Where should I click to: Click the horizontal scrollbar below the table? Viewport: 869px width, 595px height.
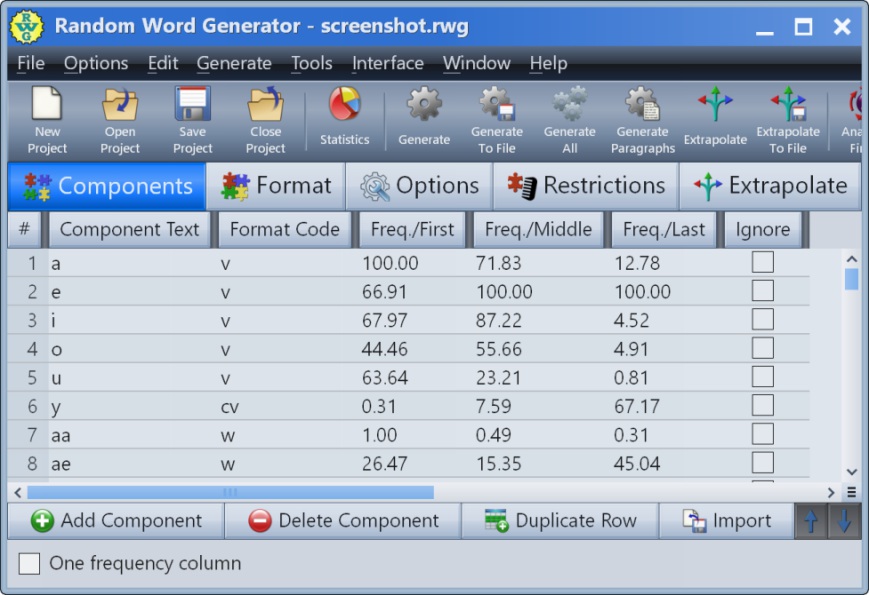tap(230, 492)
